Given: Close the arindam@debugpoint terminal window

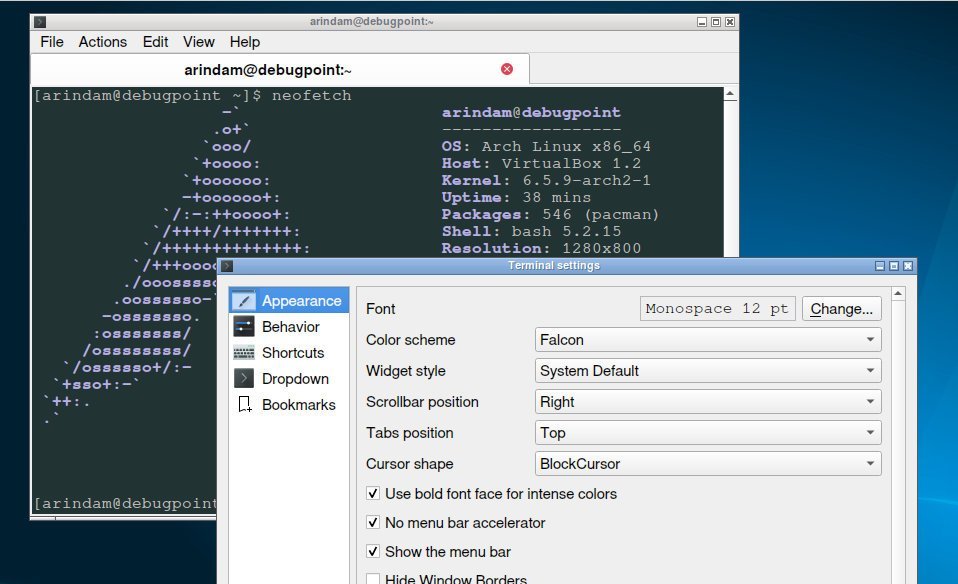Looking at the screenshot, I should pos(730,22).
